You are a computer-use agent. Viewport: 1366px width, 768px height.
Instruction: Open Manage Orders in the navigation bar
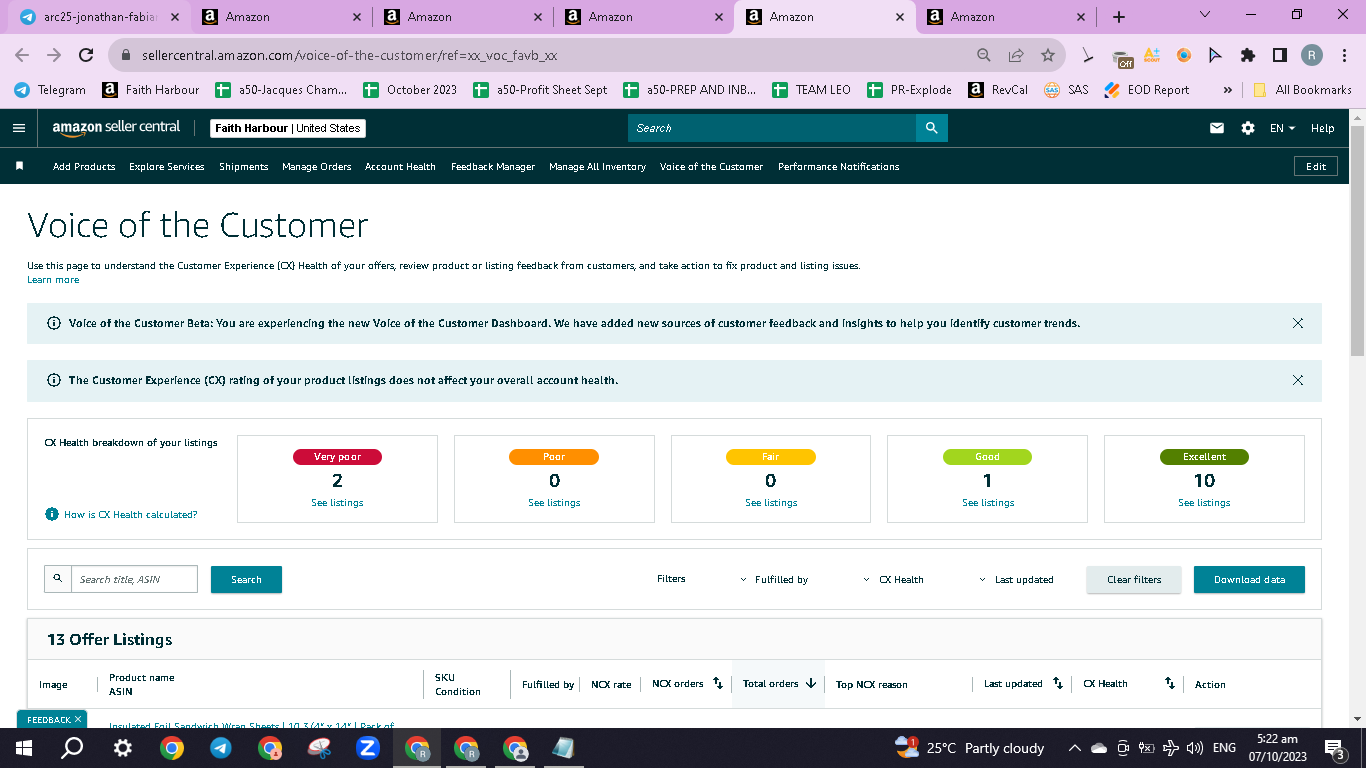[317, 167]
